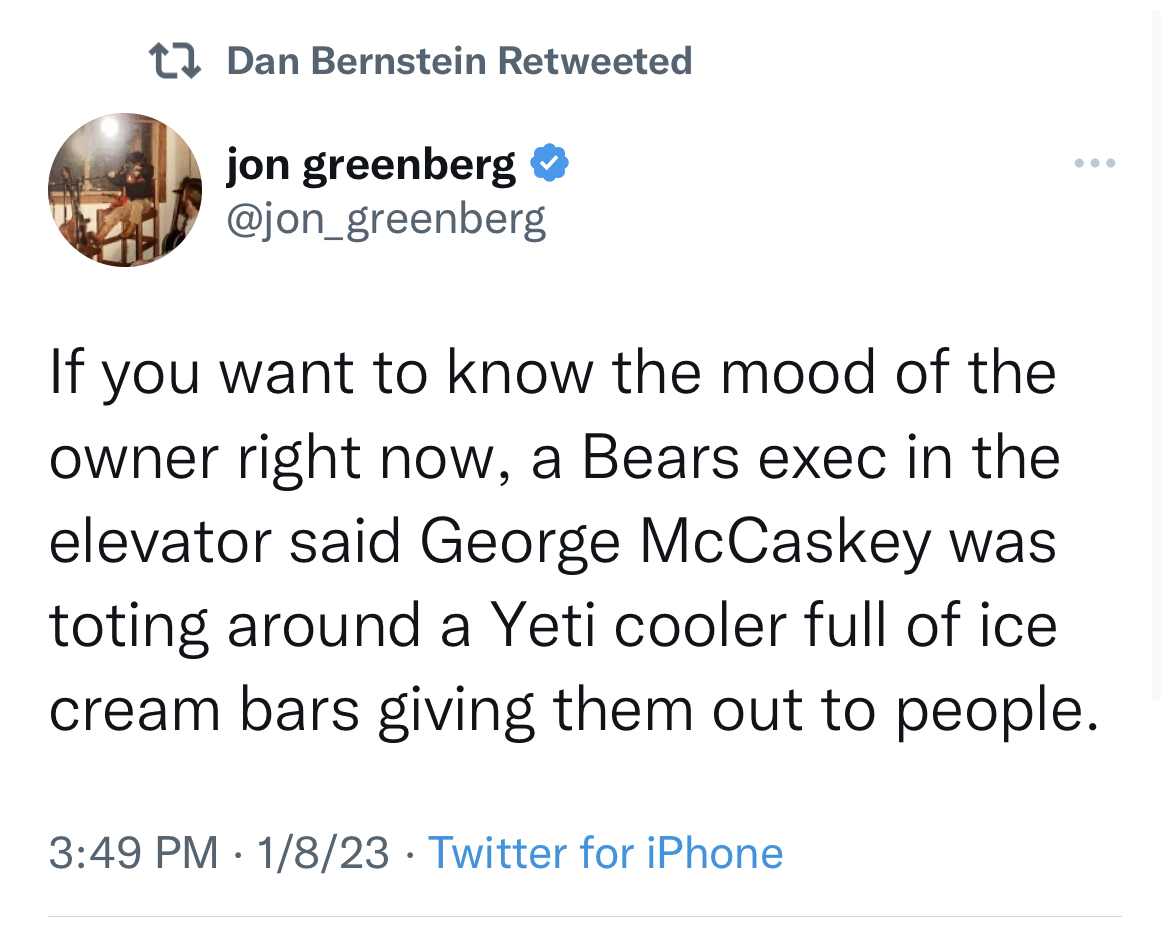This screenshot has height=942, width=1170.
Task: Click the display name jon greenberg
Action: [x=371, y=164]
